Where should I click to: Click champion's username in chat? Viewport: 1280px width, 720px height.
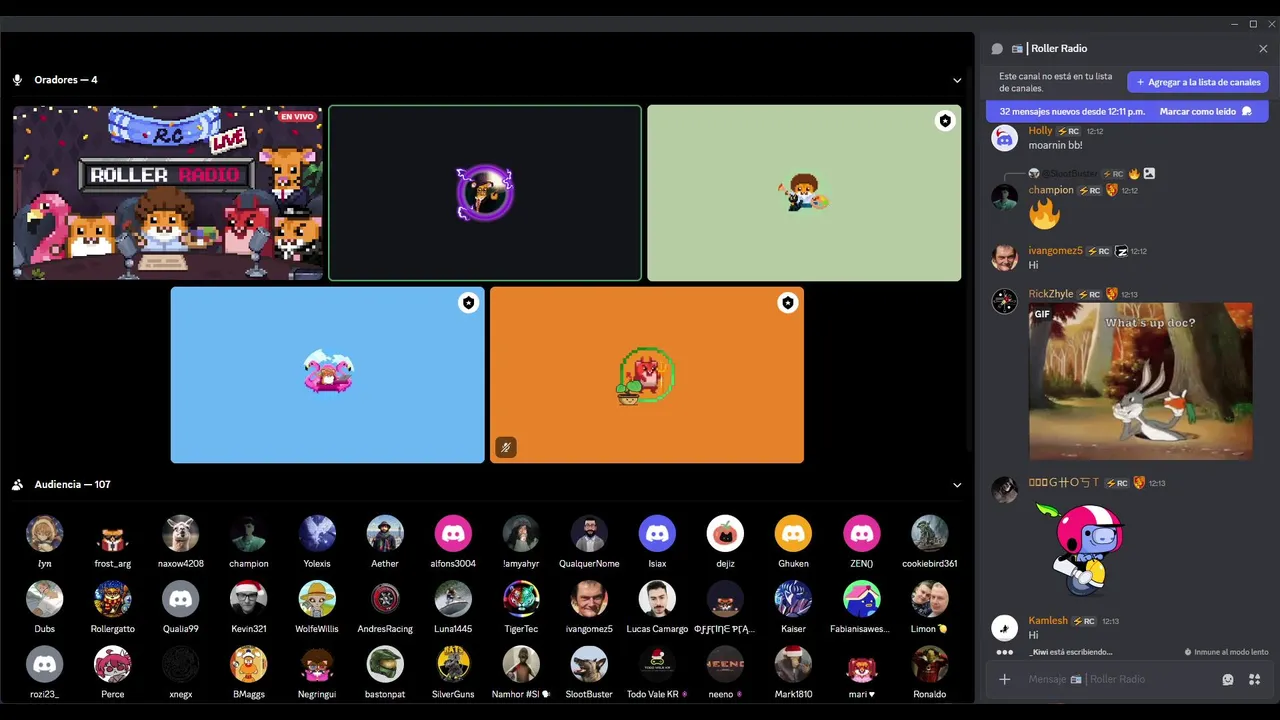coord(1051,190)
